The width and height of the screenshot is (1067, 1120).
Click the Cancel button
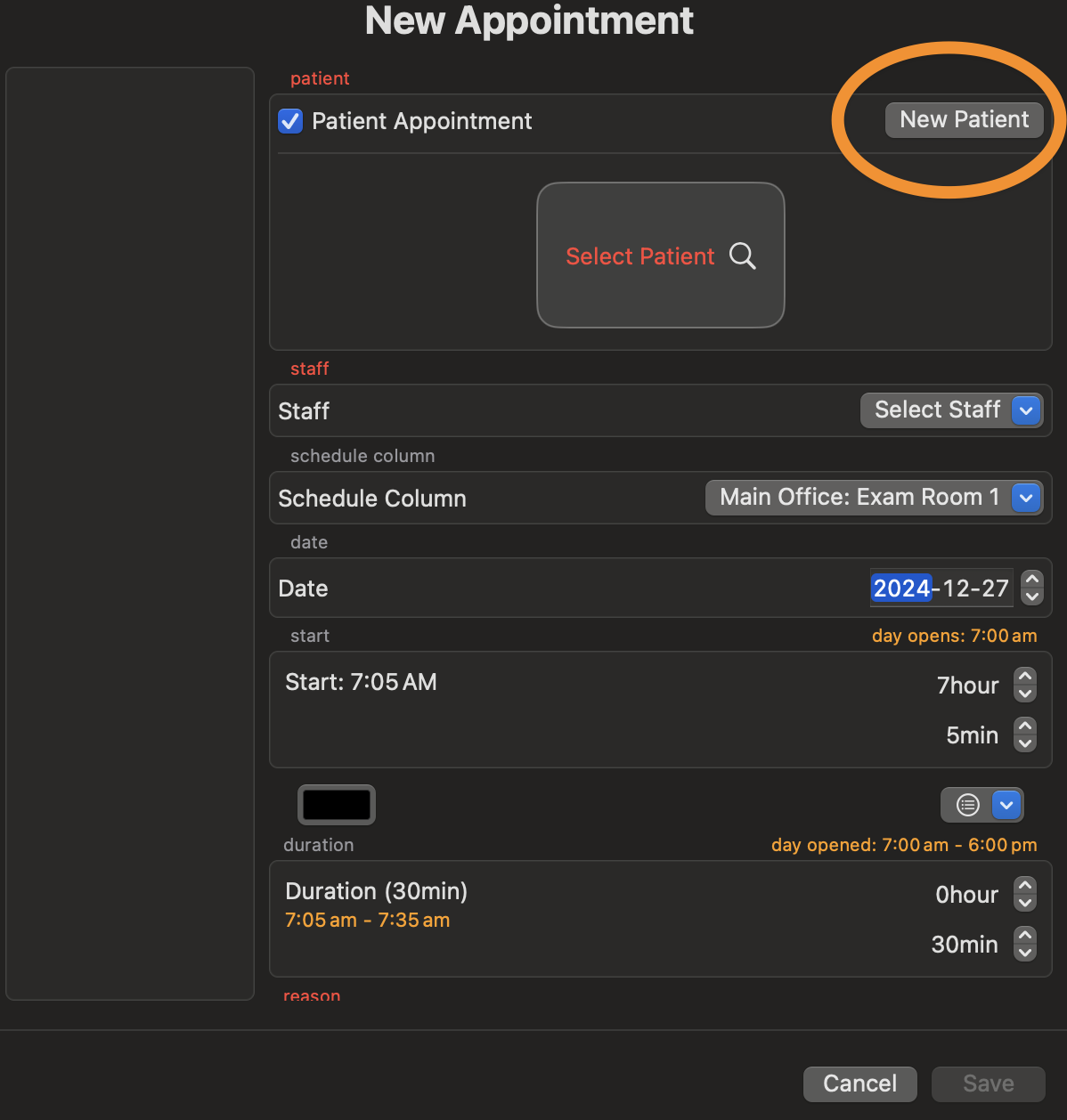(859, 1083)
